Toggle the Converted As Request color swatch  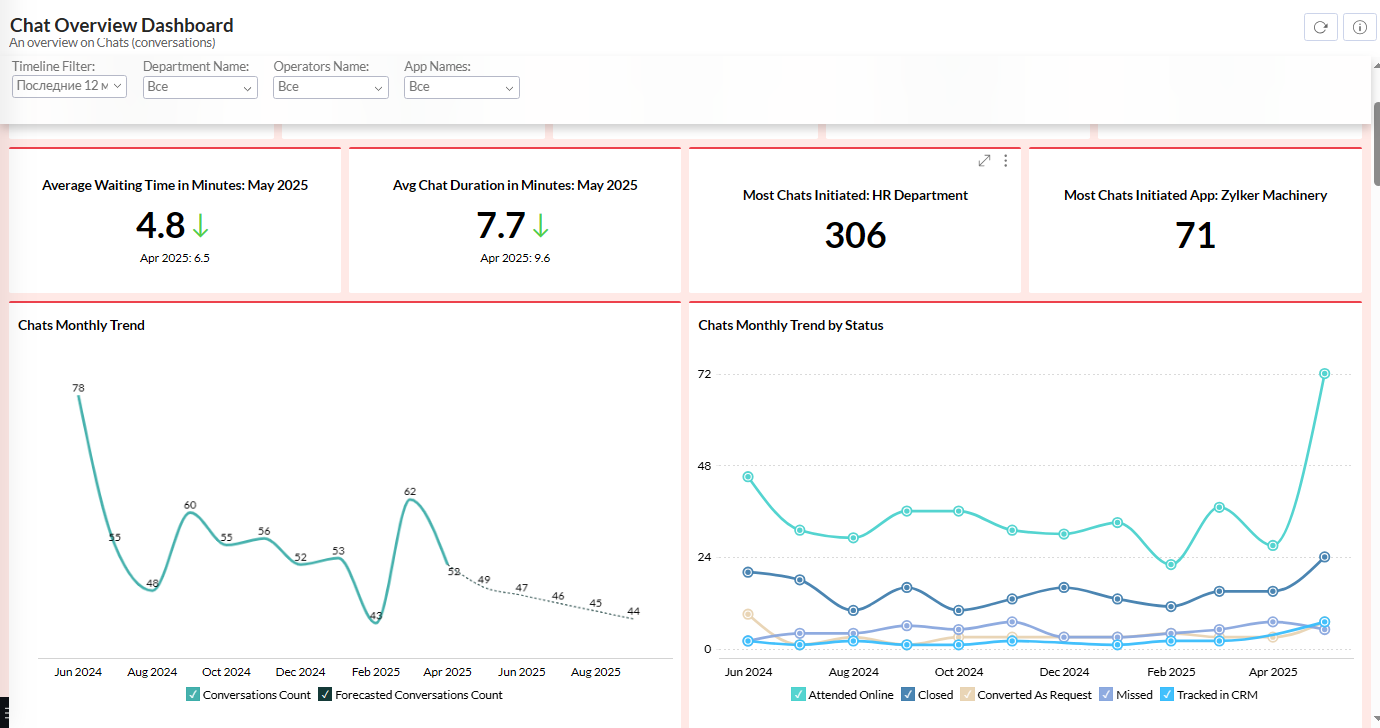967,695
